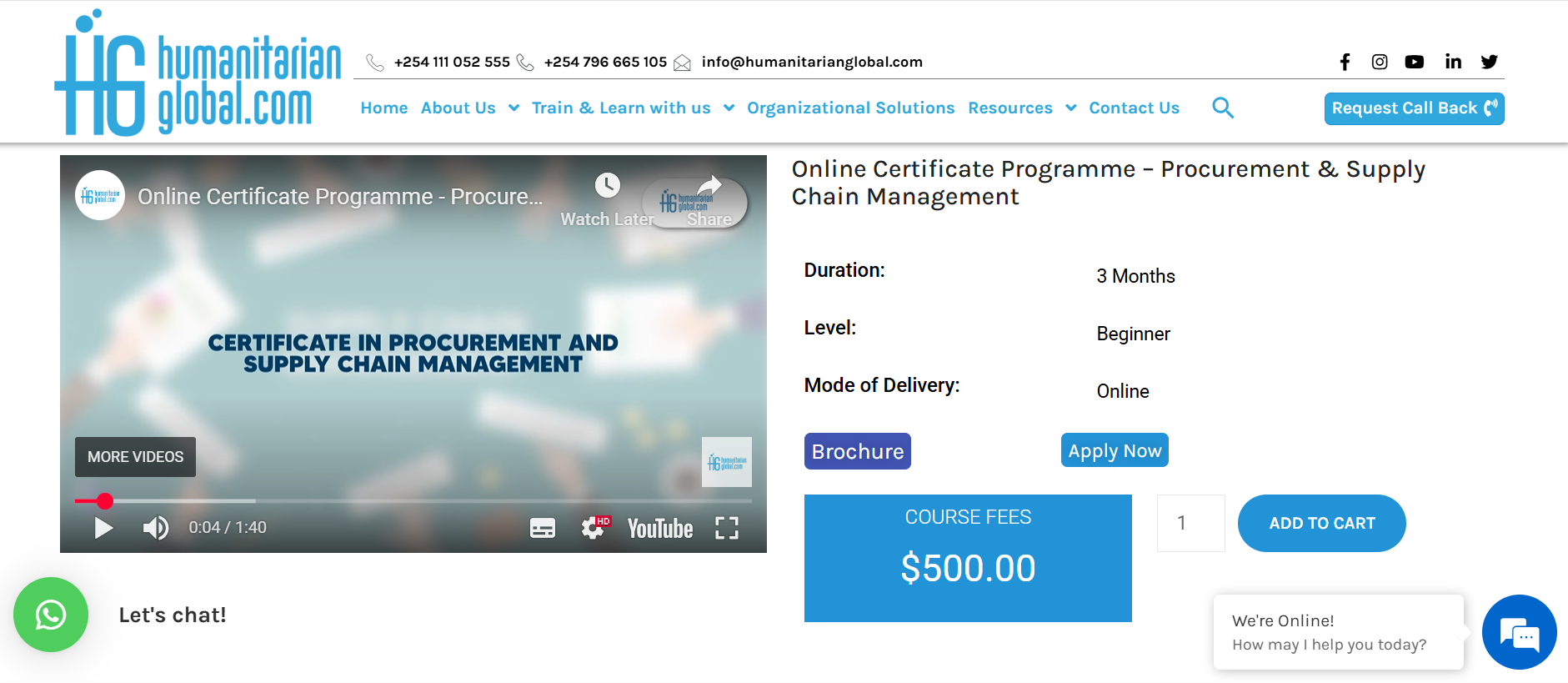Download the course Brochure
Screen dimensions: 1568x683
tap(857, 451)
